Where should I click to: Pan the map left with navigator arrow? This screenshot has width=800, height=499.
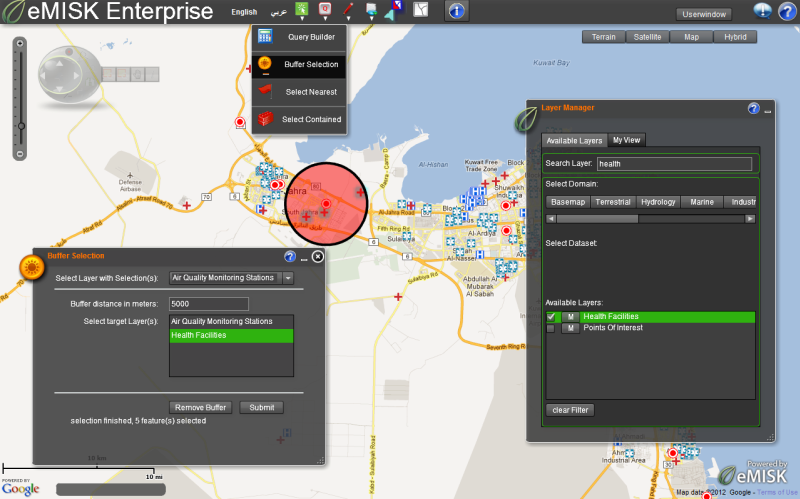pyautogui.click(x=43, y=76)
